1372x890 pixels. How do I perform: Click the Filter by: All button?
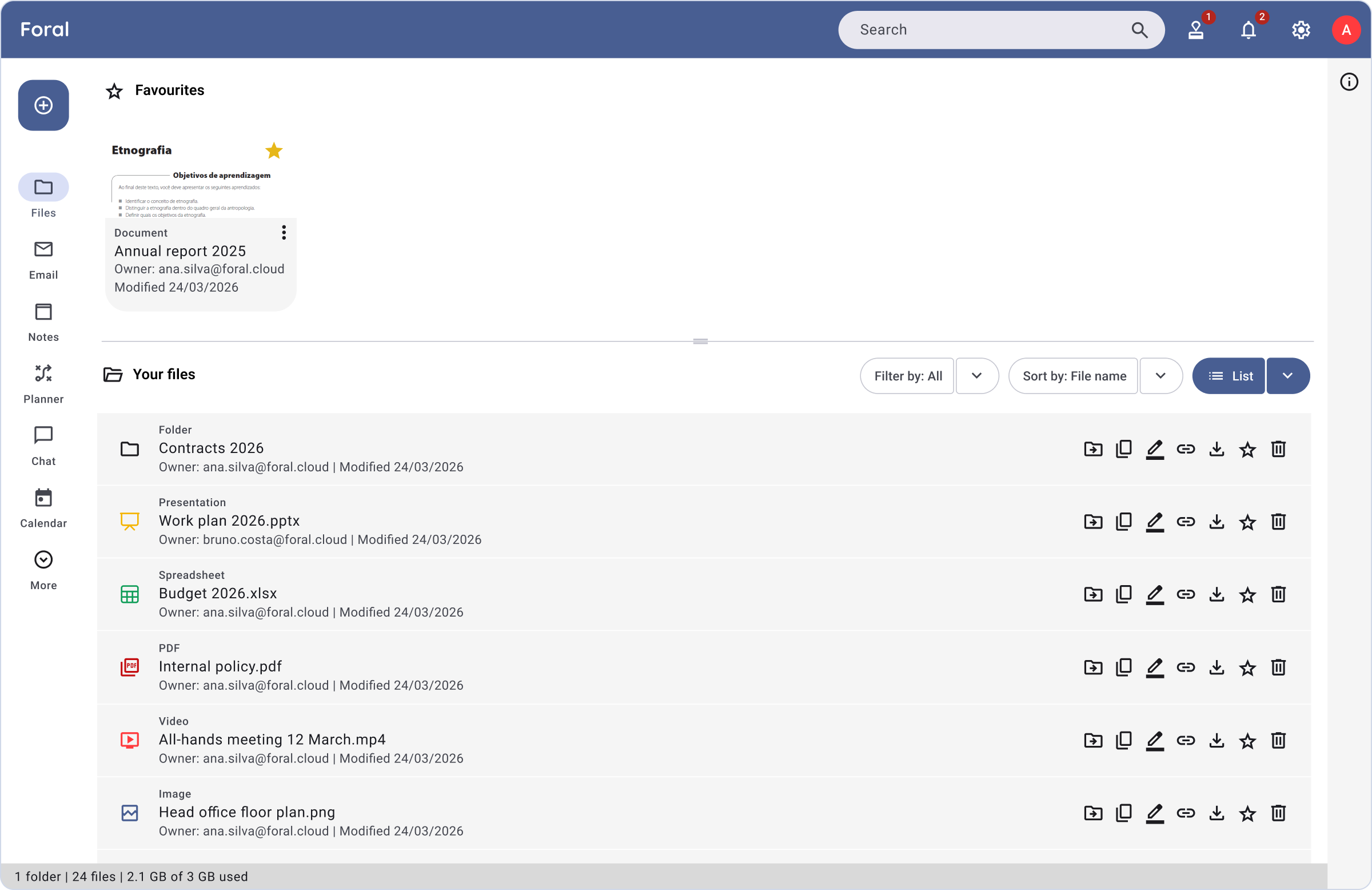tap(907, 375)
